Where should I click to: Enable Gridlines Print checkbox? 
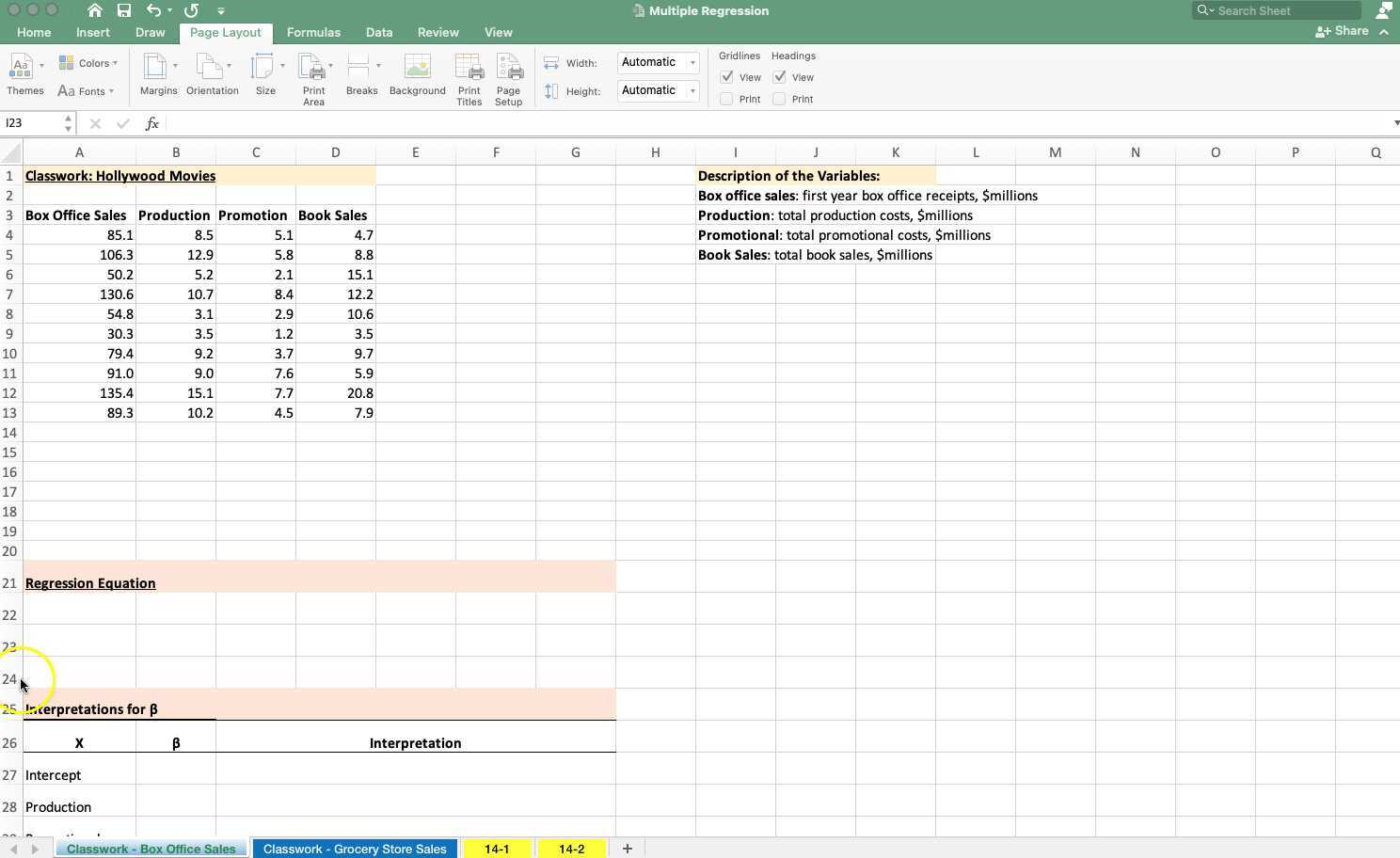tap(725, 99)
